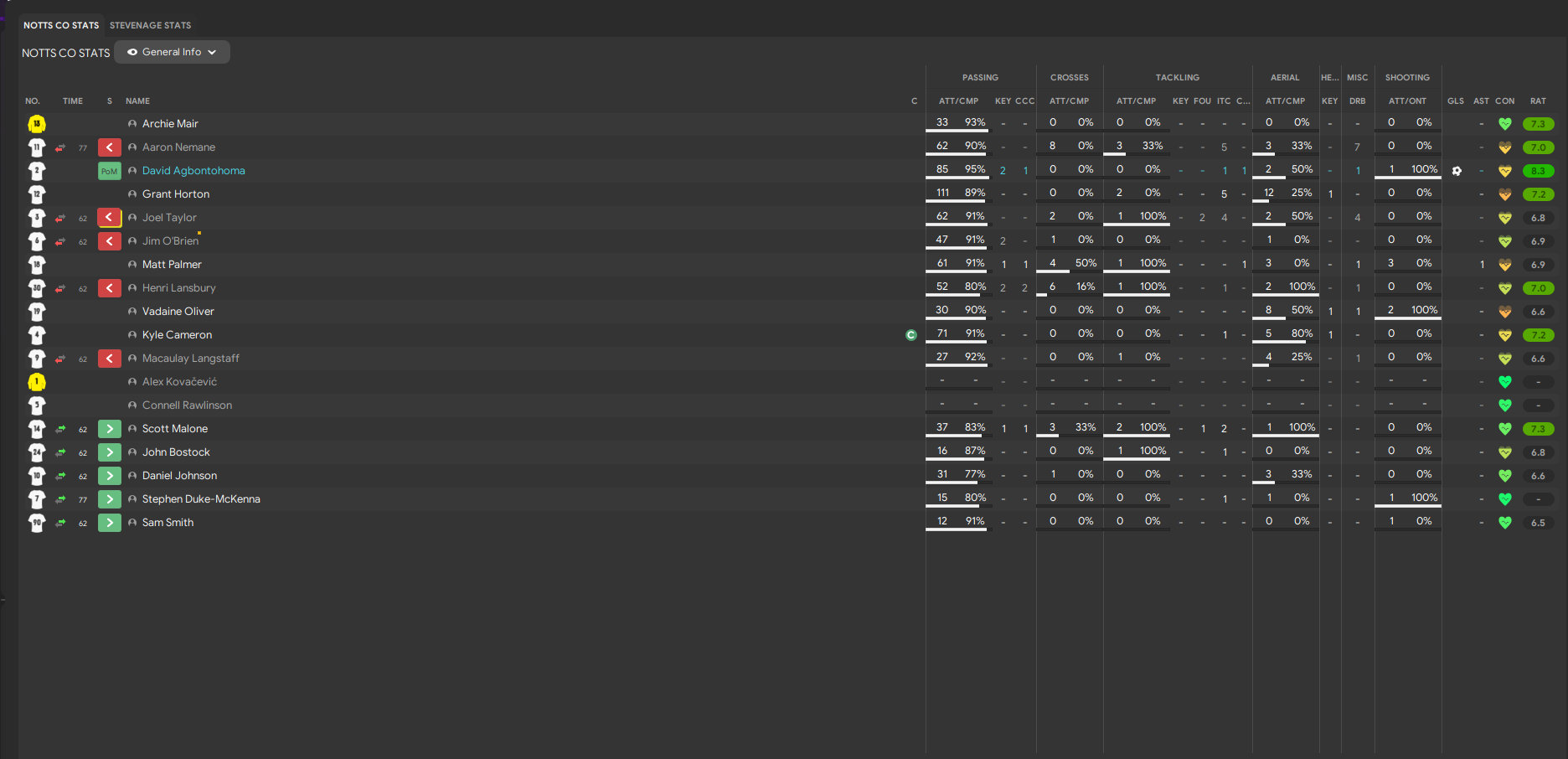
Task: Click the swap arrows icon on Aaron Nemane's row
Action: [60, 147]
